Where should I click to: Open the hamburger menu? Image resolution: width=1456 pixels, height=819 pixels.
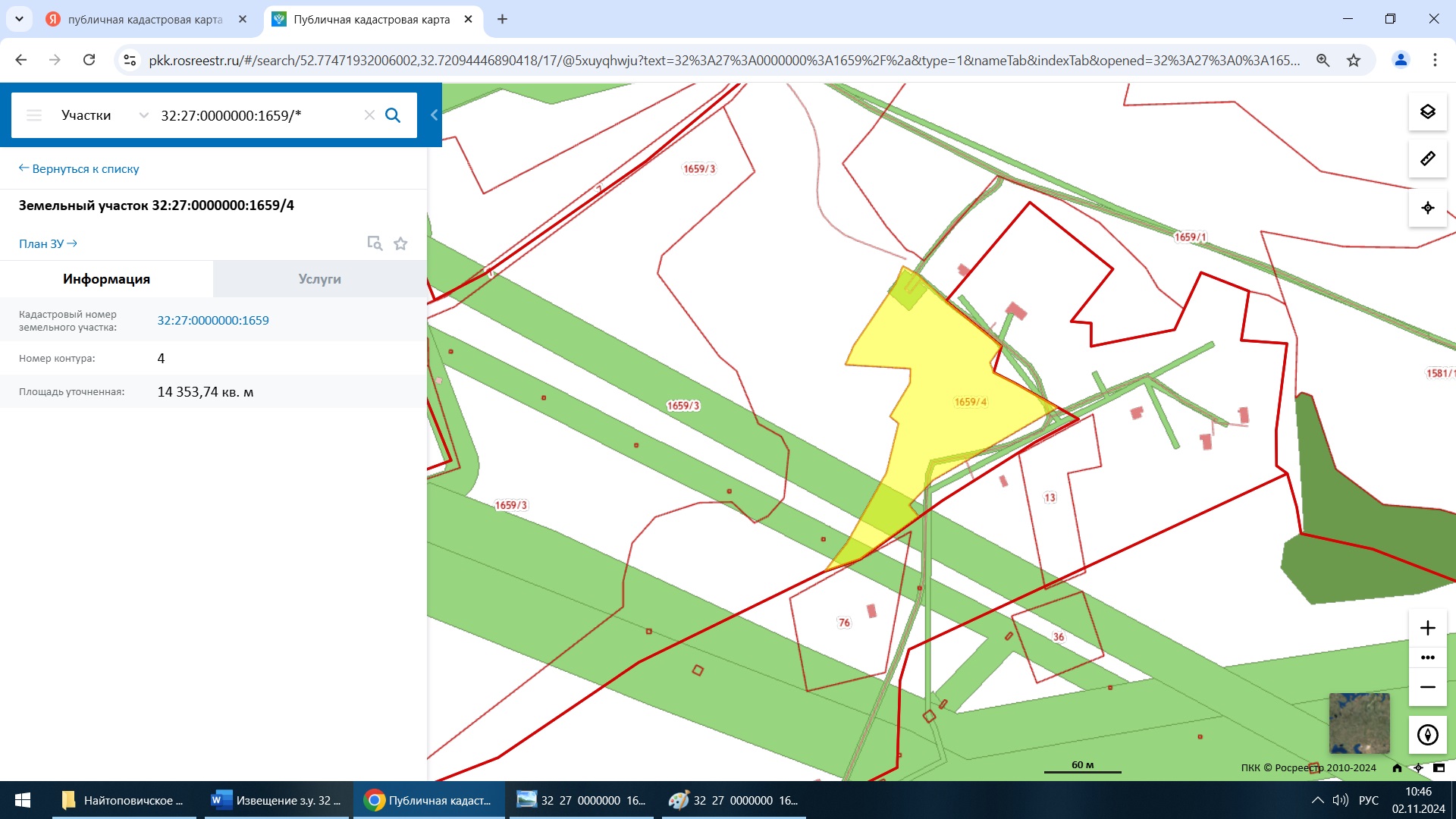click(x=34, y=115)
